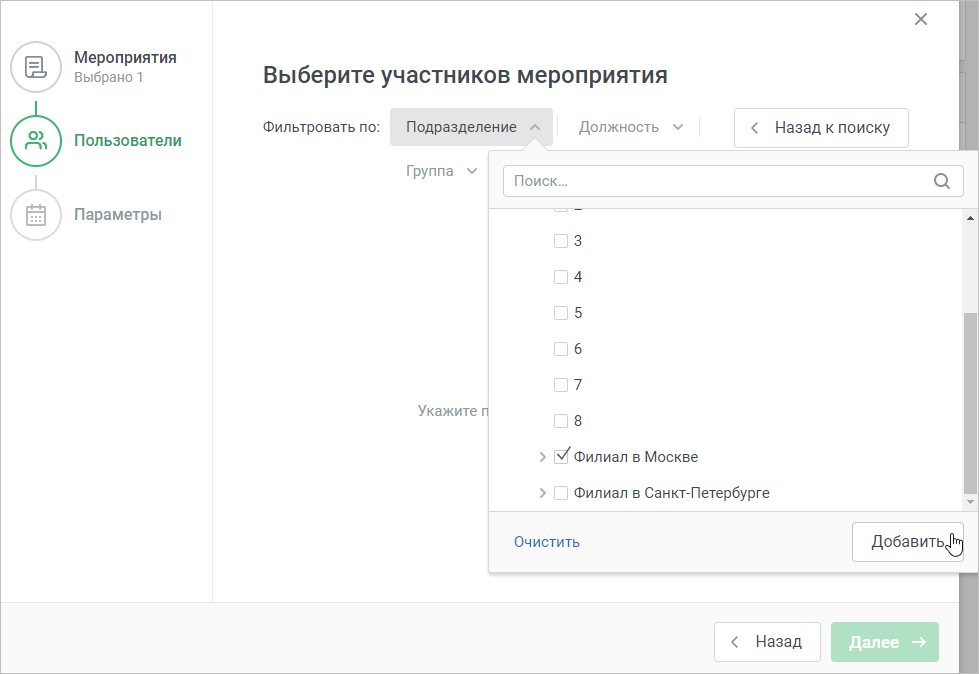Screen dimensions: 979x674
Task: Check the box for department 5
Action: 561,313
